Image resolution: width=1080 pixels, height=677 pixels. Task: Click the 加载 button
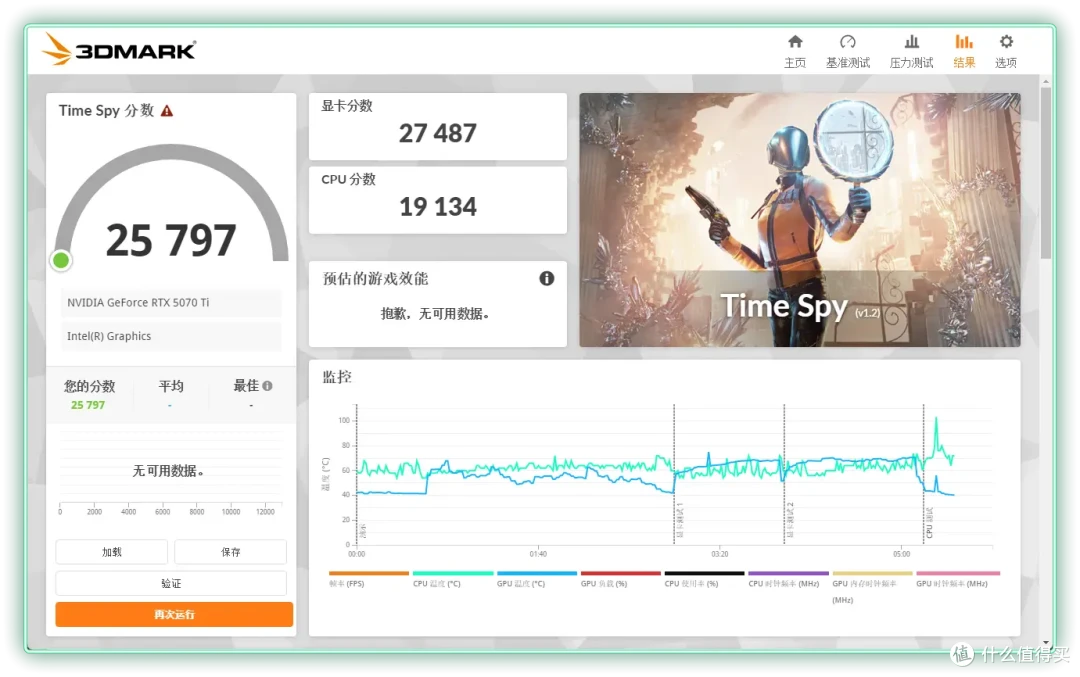(112, 552)
